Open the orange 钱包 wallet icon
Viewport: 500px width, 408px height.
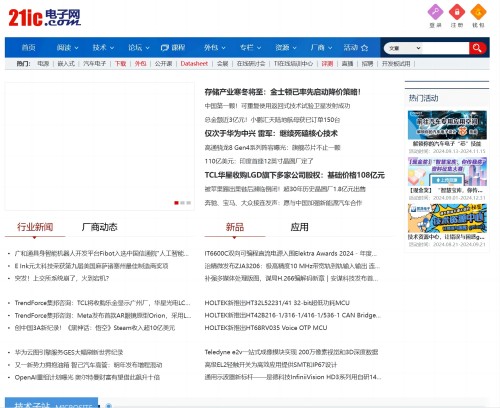tap(478, 12)
